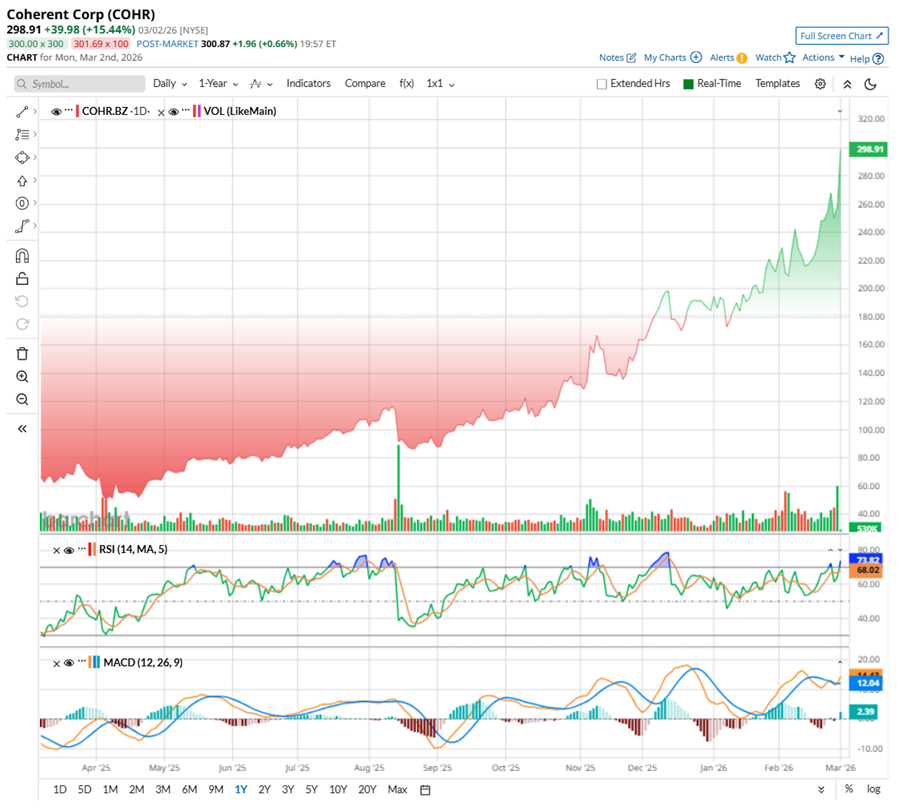This screenshot has height=810, width=902.
Task: Toggle MACD indicator visibility eye
Action: (x=68, y=663)
